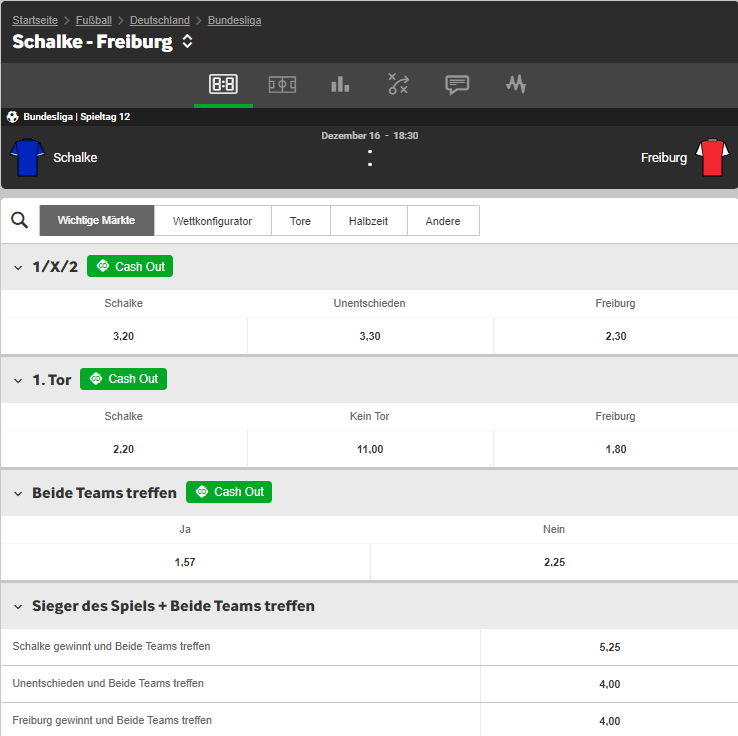Pick Schalke first goal odds 2,20

pyautogui.click(x=123, y=449)
